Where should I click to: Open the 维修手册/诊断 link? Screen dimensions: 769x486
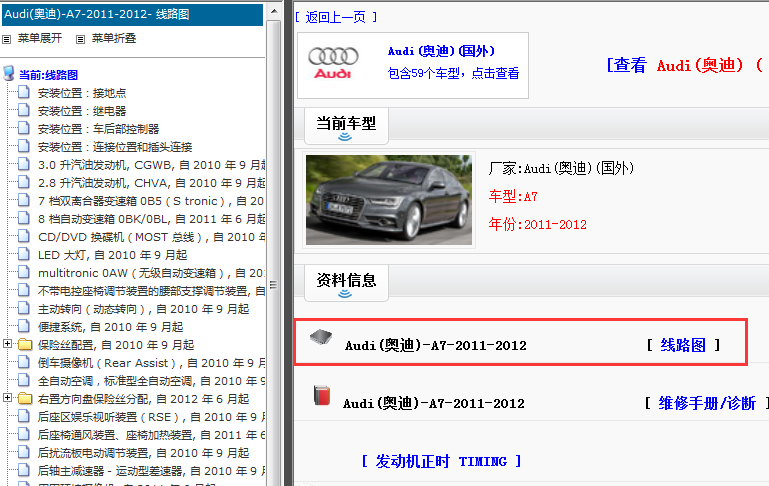pos(706,403)
